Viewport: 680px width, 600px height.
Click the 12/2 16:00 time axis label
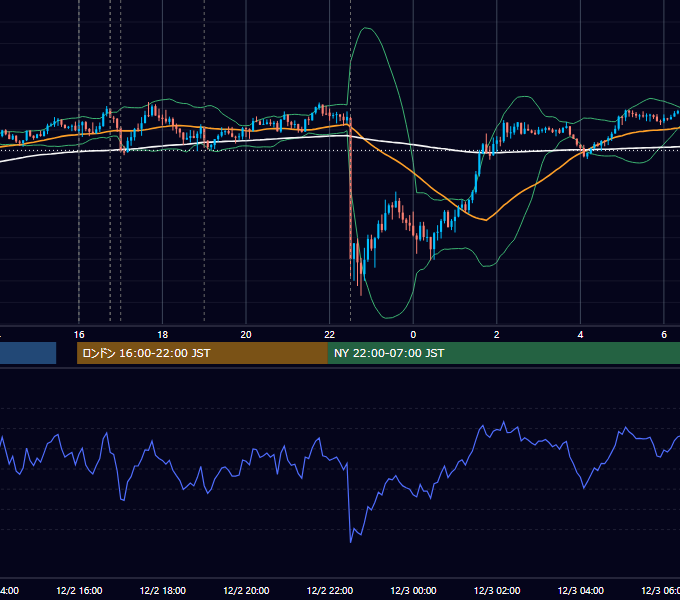coord(79,590)
